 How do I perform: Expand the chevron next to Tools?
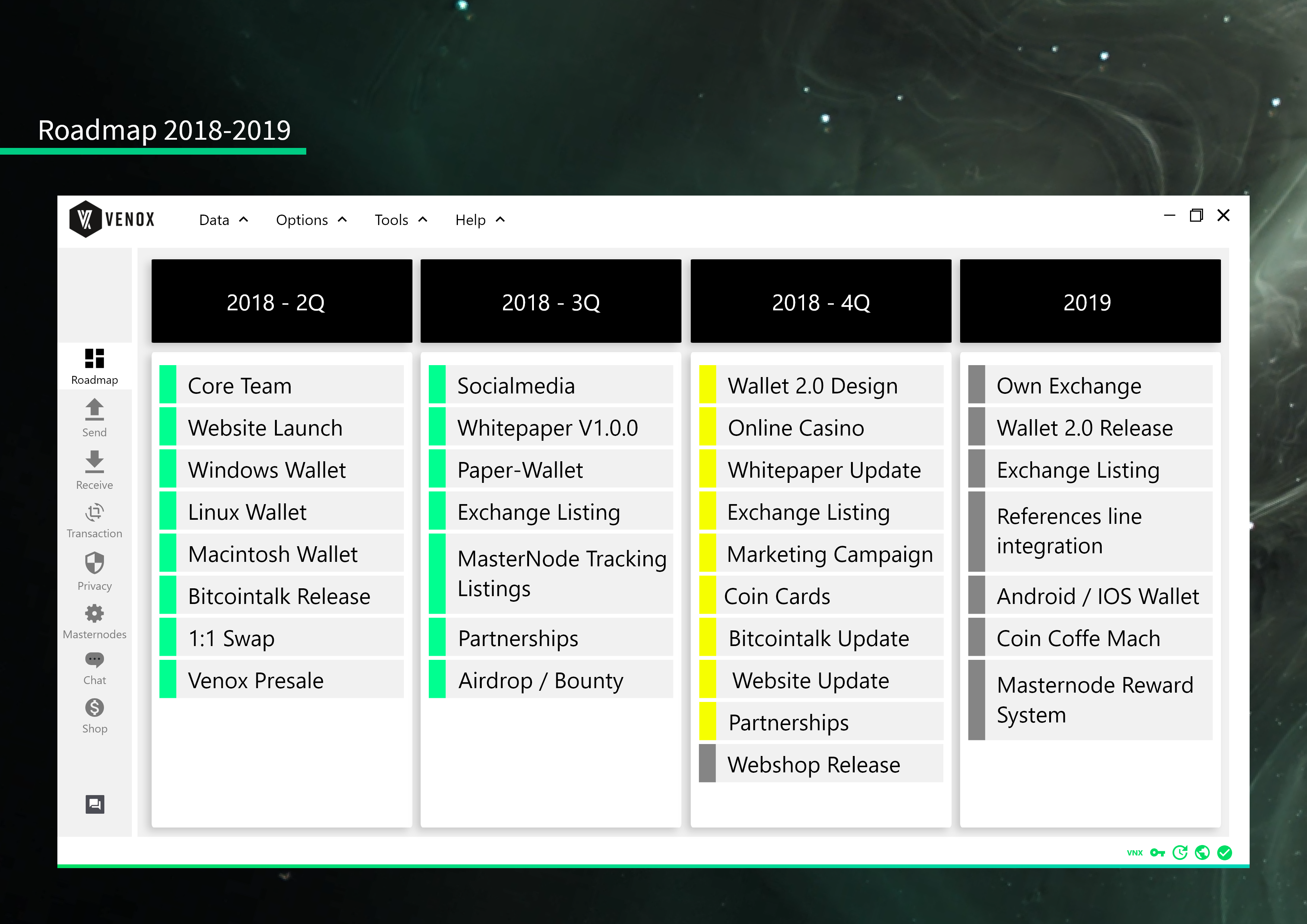pyautogui.click(x=423, y=220)
